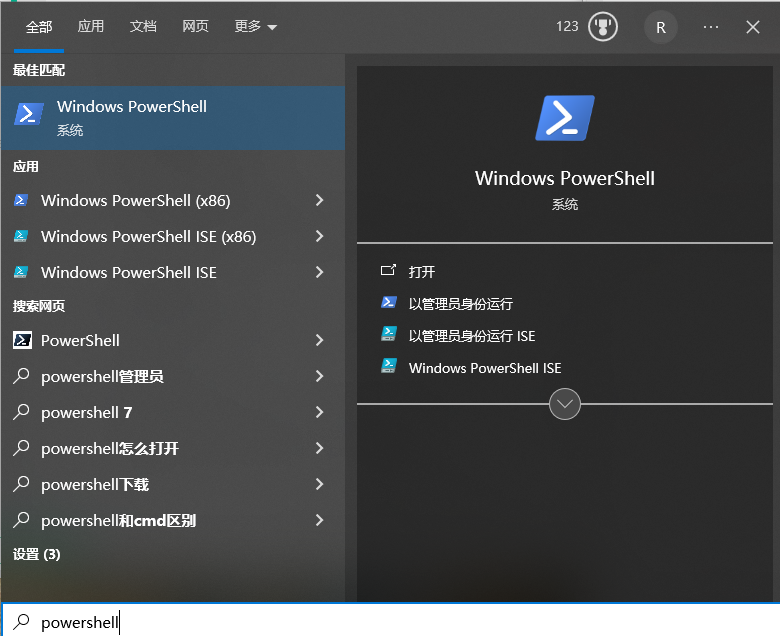Switch to the 应用 tab
Viewport: 780px width, 636px height.
tap(91, 26)
